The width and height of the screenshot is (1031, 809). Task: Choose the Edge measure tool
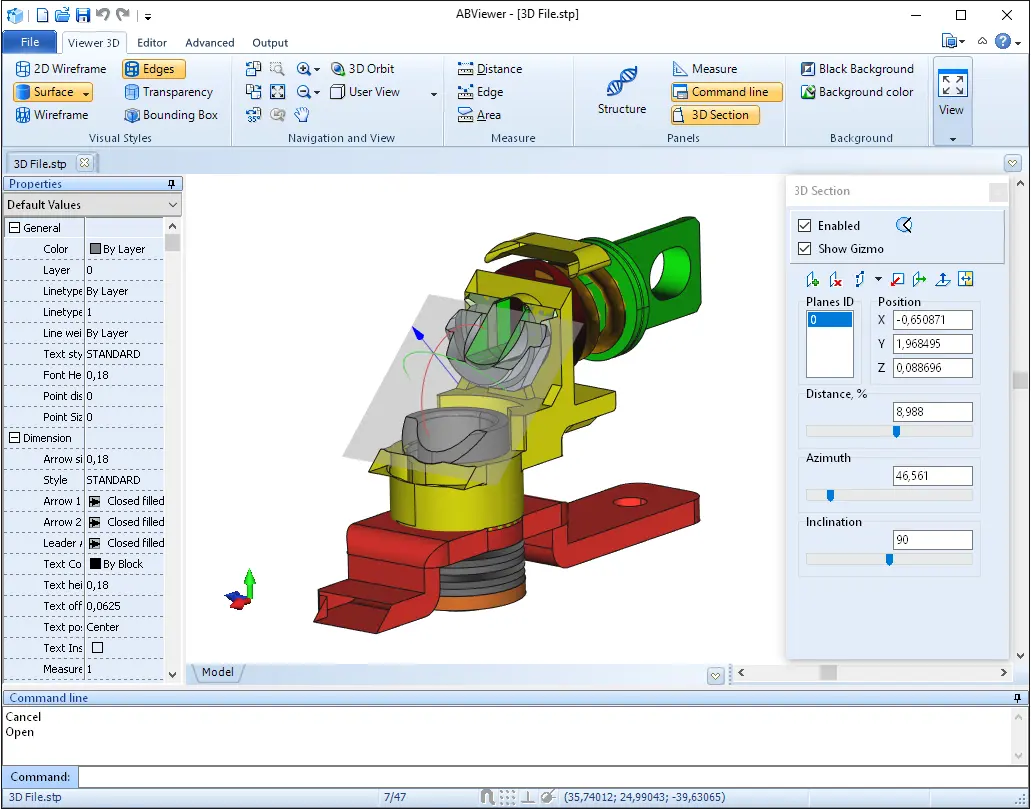[x=481, y=92]
